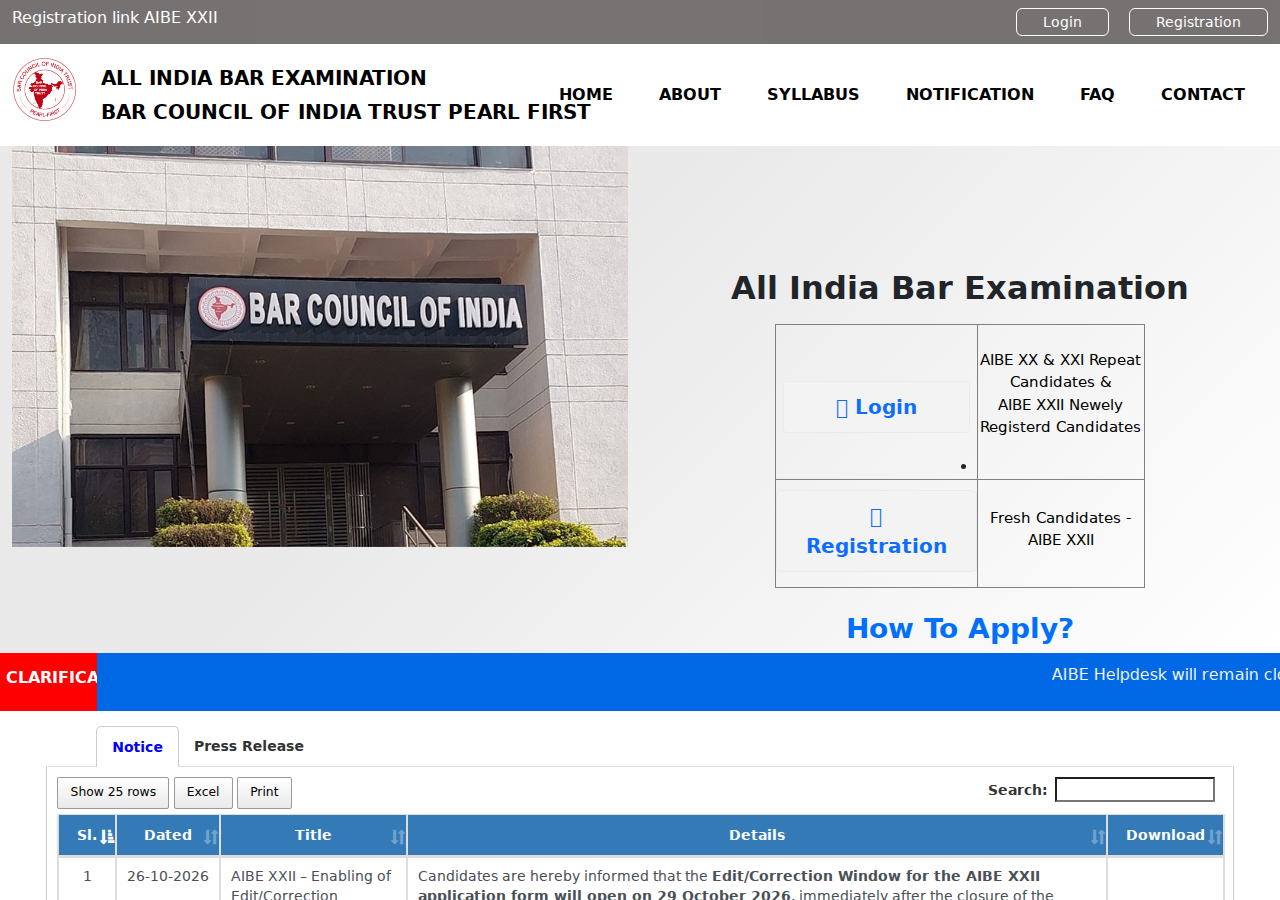
Task: Sort the table by Details column
Action: point(757,836)
